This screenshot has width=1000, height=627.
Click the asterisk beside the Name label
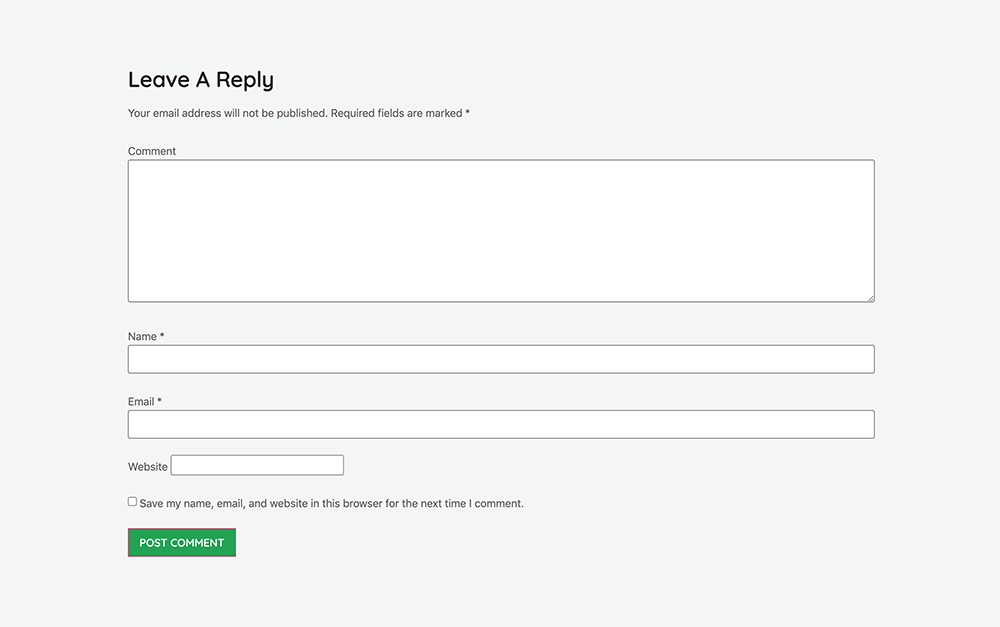162,336
